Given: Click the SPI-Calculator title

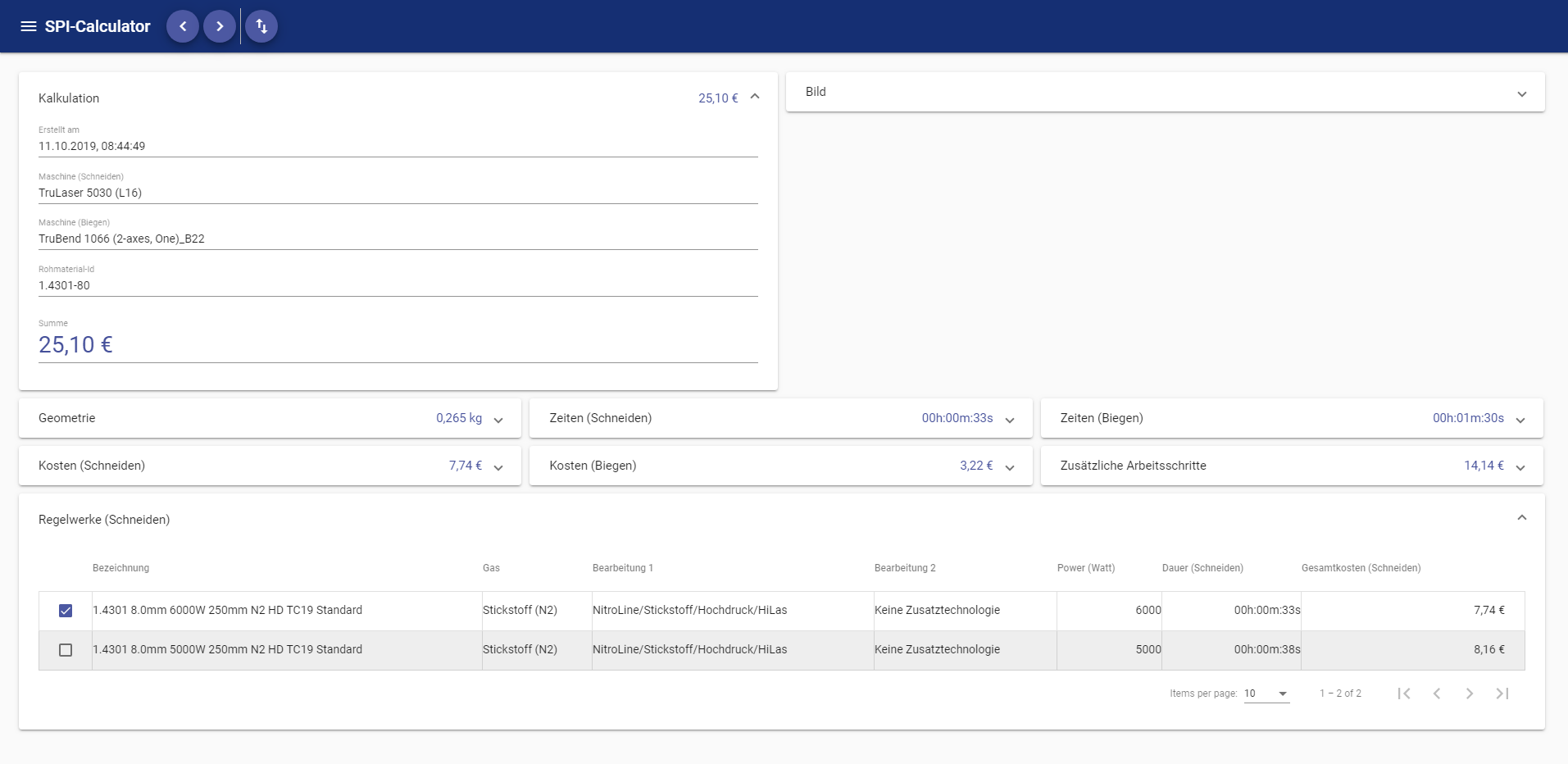Looking at the screenshot, I should pyautogui.click(x=98, y=26).
